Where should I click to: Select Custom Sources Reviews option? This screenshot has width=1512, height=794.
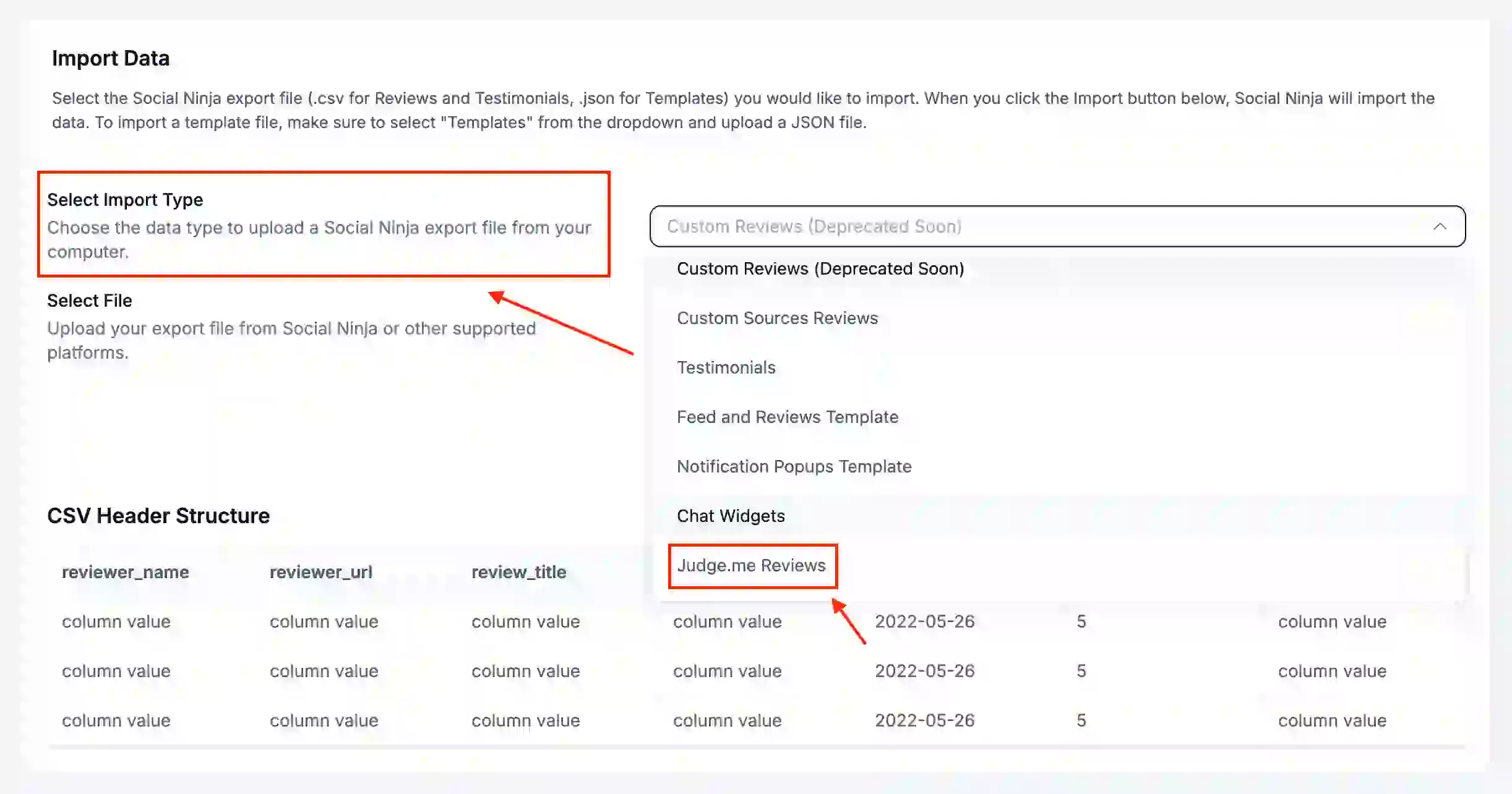tap(777, 317)
